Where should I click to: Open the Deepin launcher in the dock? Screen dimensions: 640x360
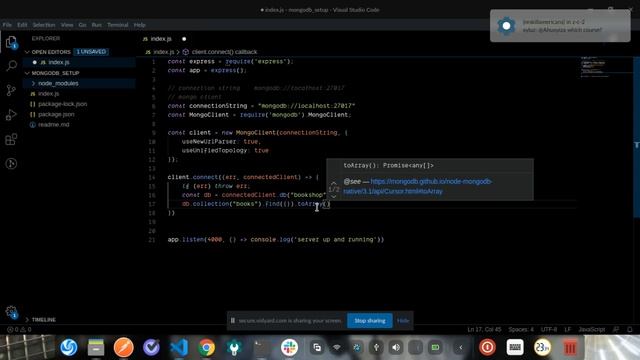point(69,347)
